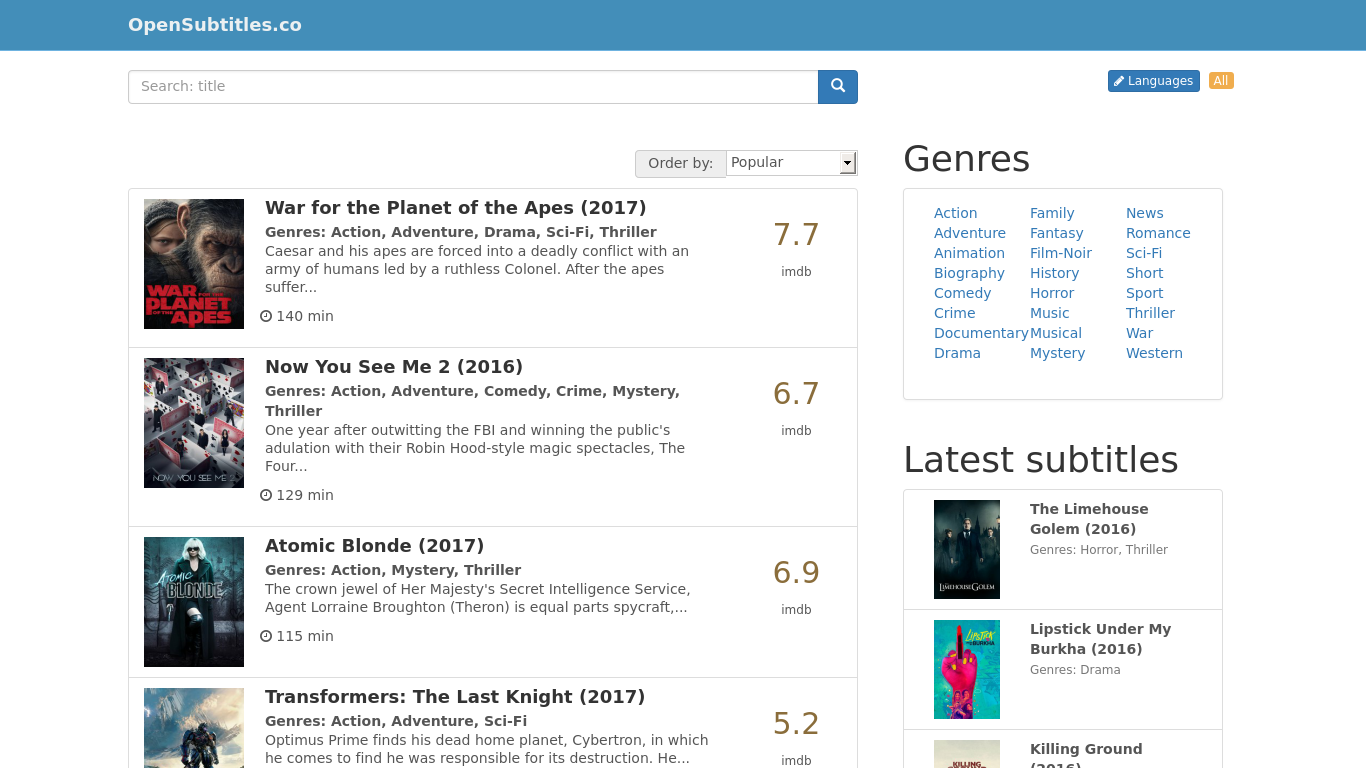Select the Film-Noir genre
This screenshot has height=768, width=1366.
click(1061, 253)
